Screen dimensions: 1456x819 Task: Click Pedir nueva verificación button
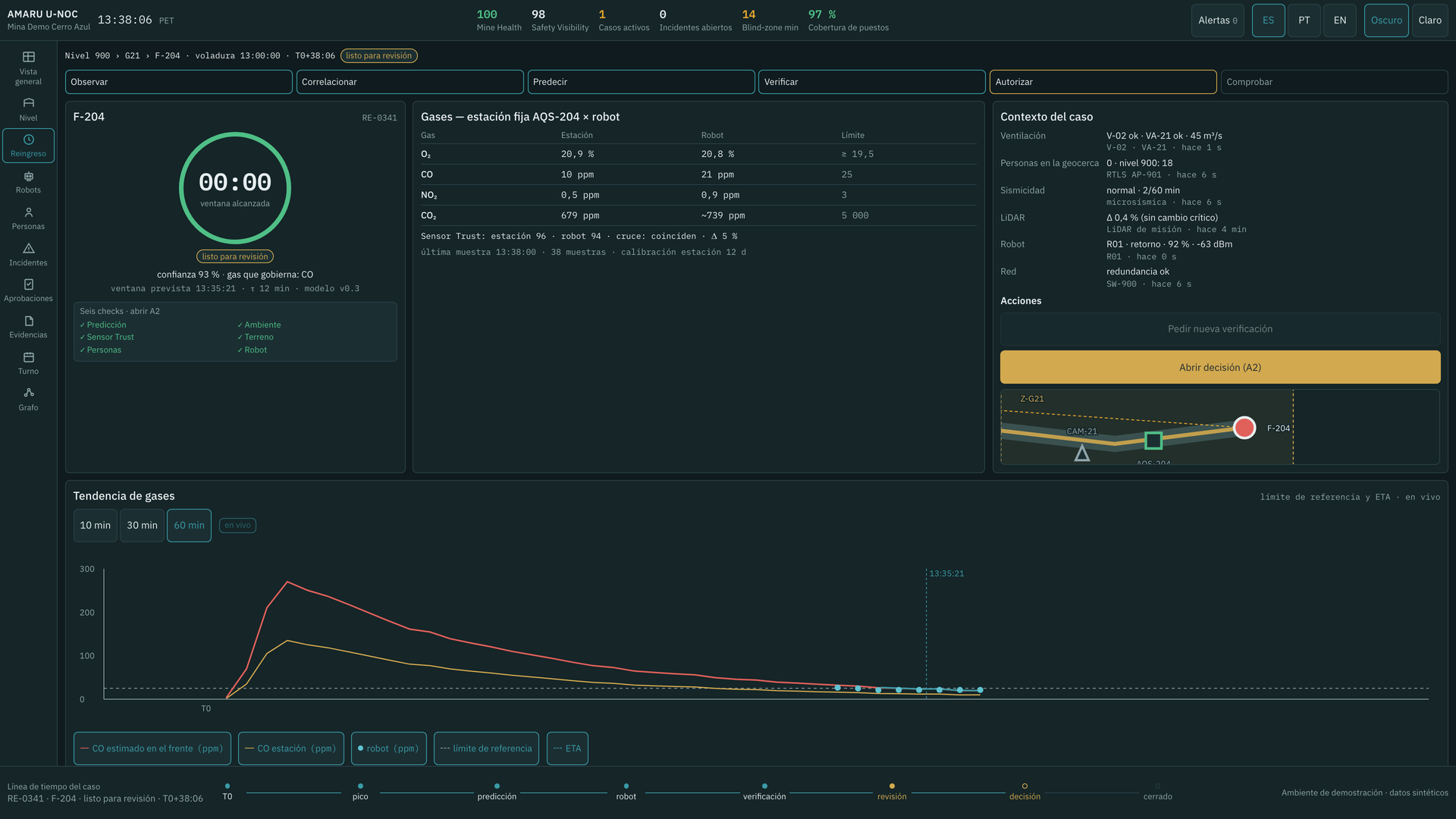[x=1219, y=329]
